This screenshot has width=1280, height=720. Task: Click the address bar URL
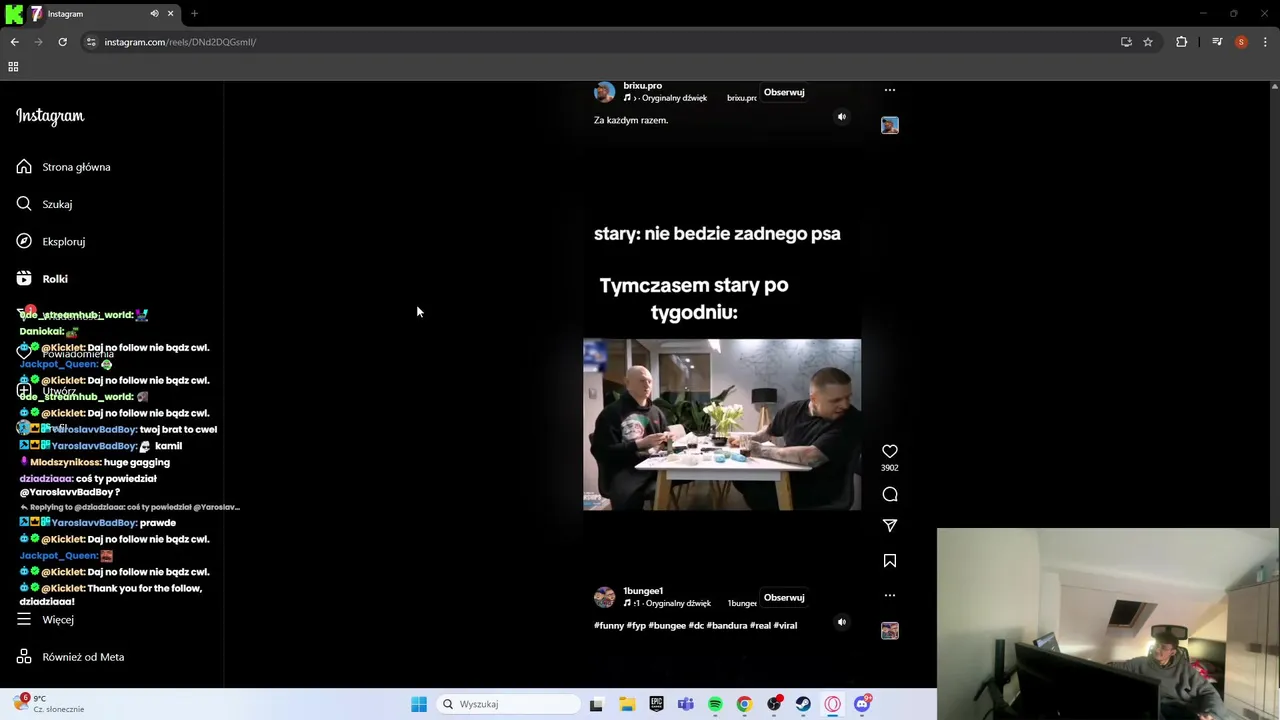pyautogui.click(x=180, y=42)
